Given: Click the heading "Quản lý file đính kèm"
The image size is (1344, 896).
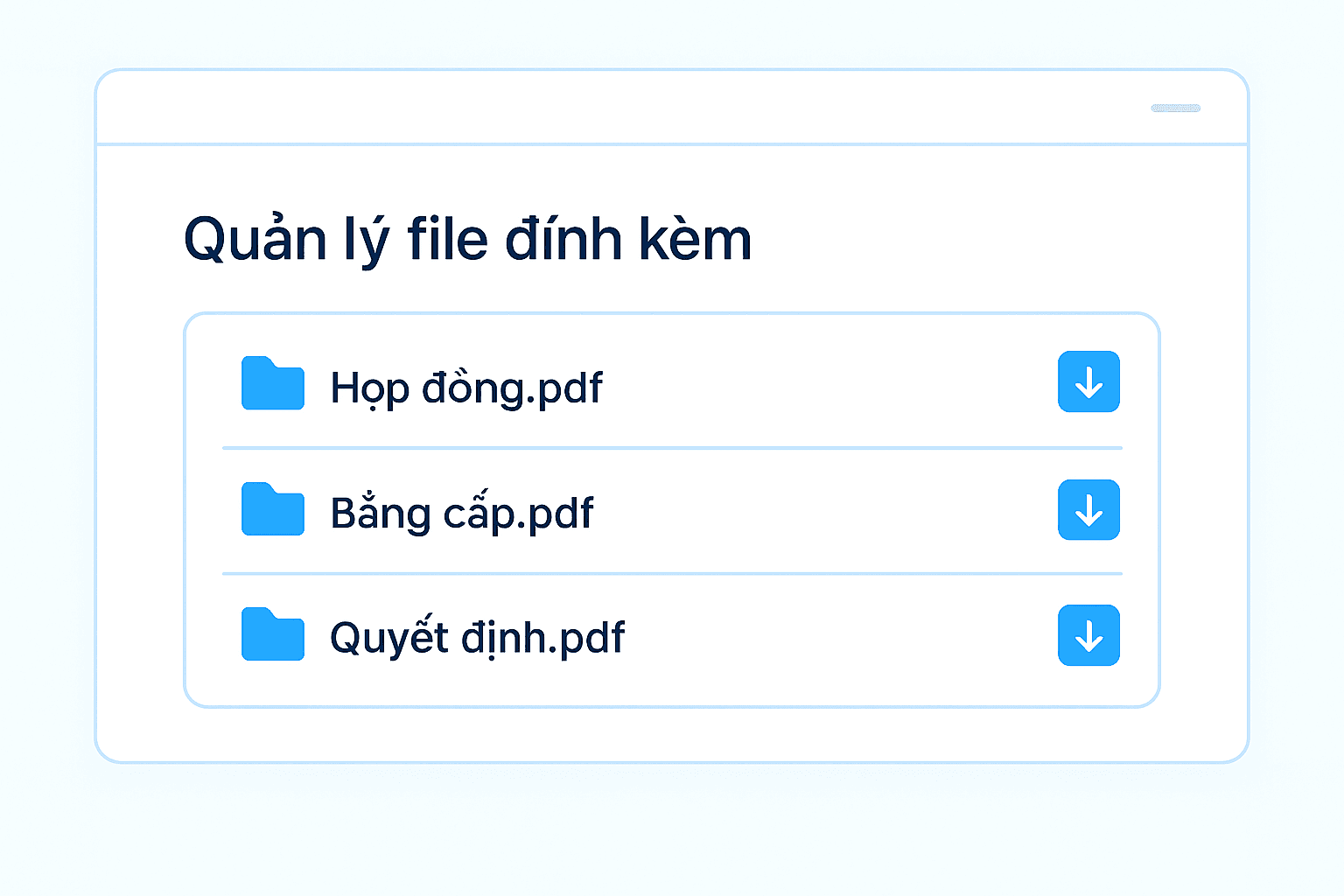Looking at the screenshot, I should click(x=467, y=239).
